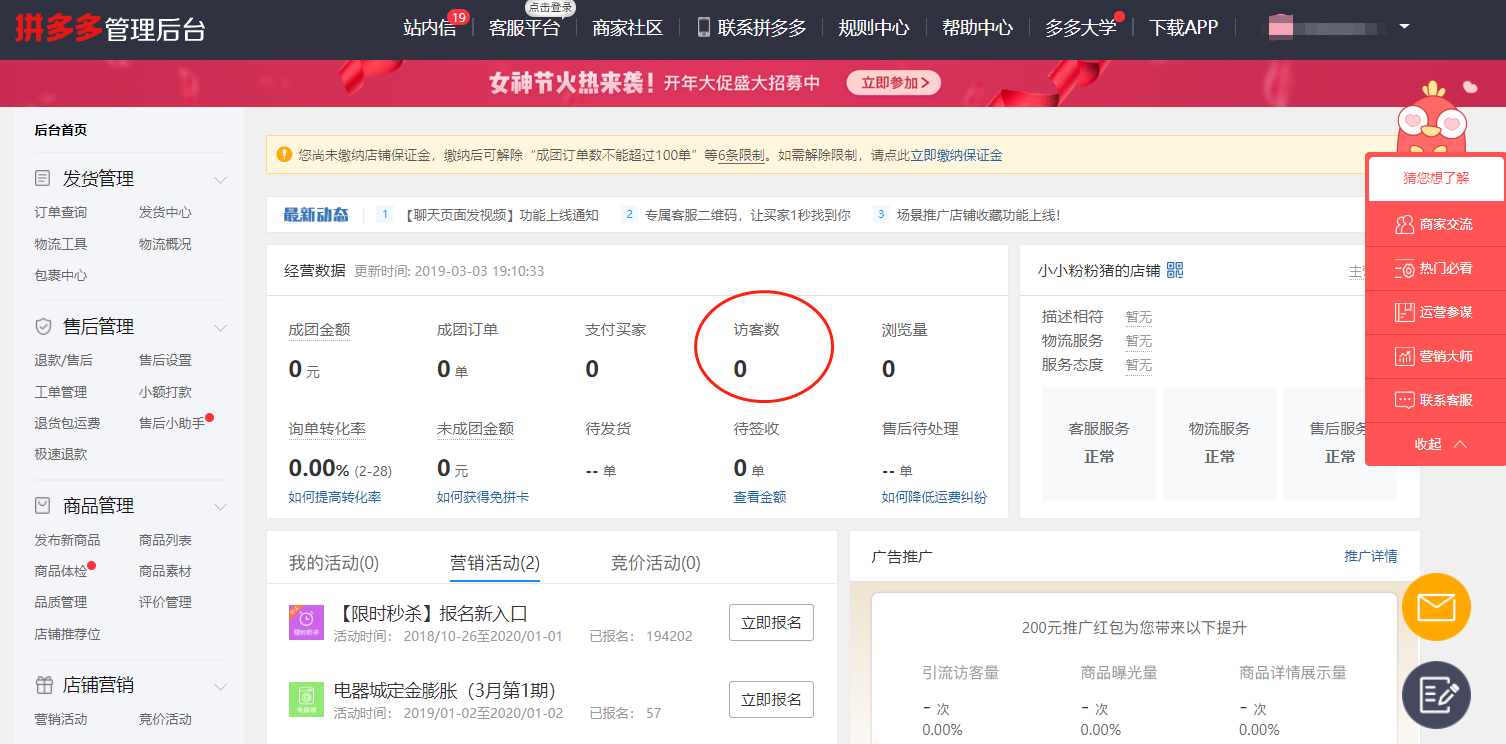Click the 拼多多管理后台 logo
The image size is (1506, 744).
[x=110, y=27]
